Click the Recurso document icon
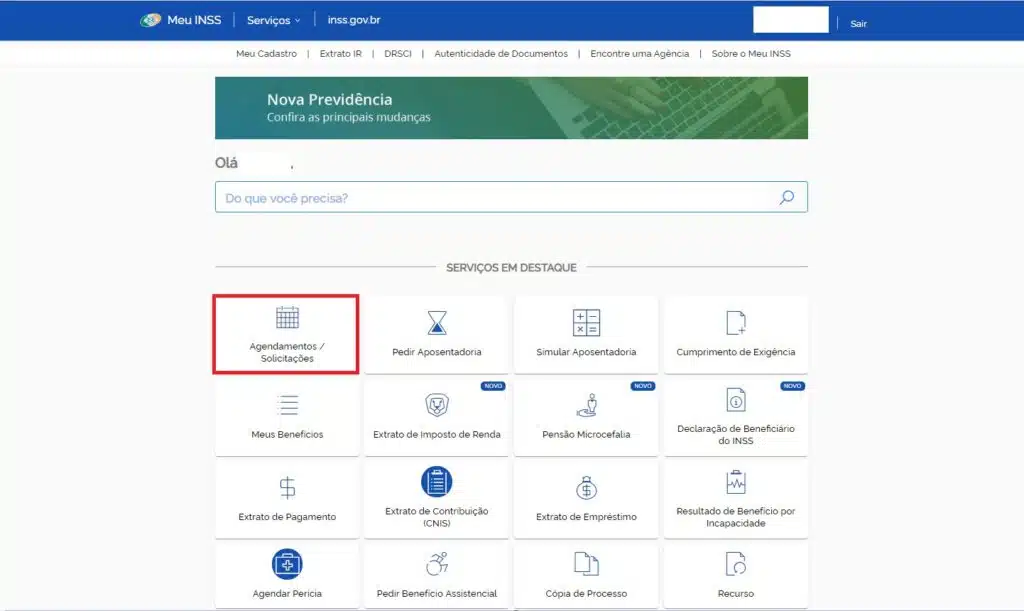 click(x=735, y=564)
